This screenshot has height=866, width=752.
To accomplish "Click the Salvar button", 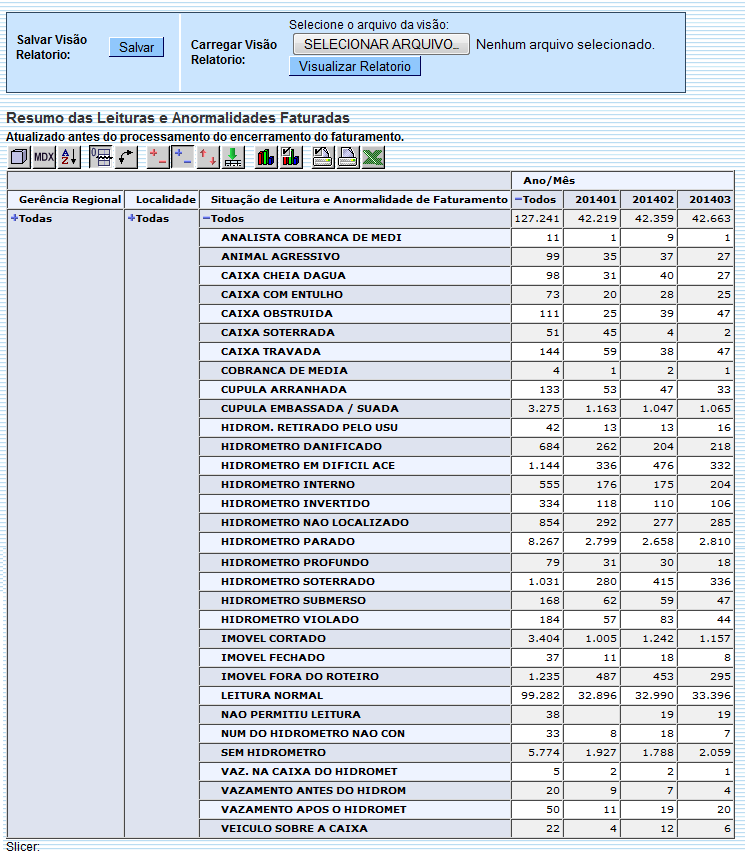I will tap(136, 47).
